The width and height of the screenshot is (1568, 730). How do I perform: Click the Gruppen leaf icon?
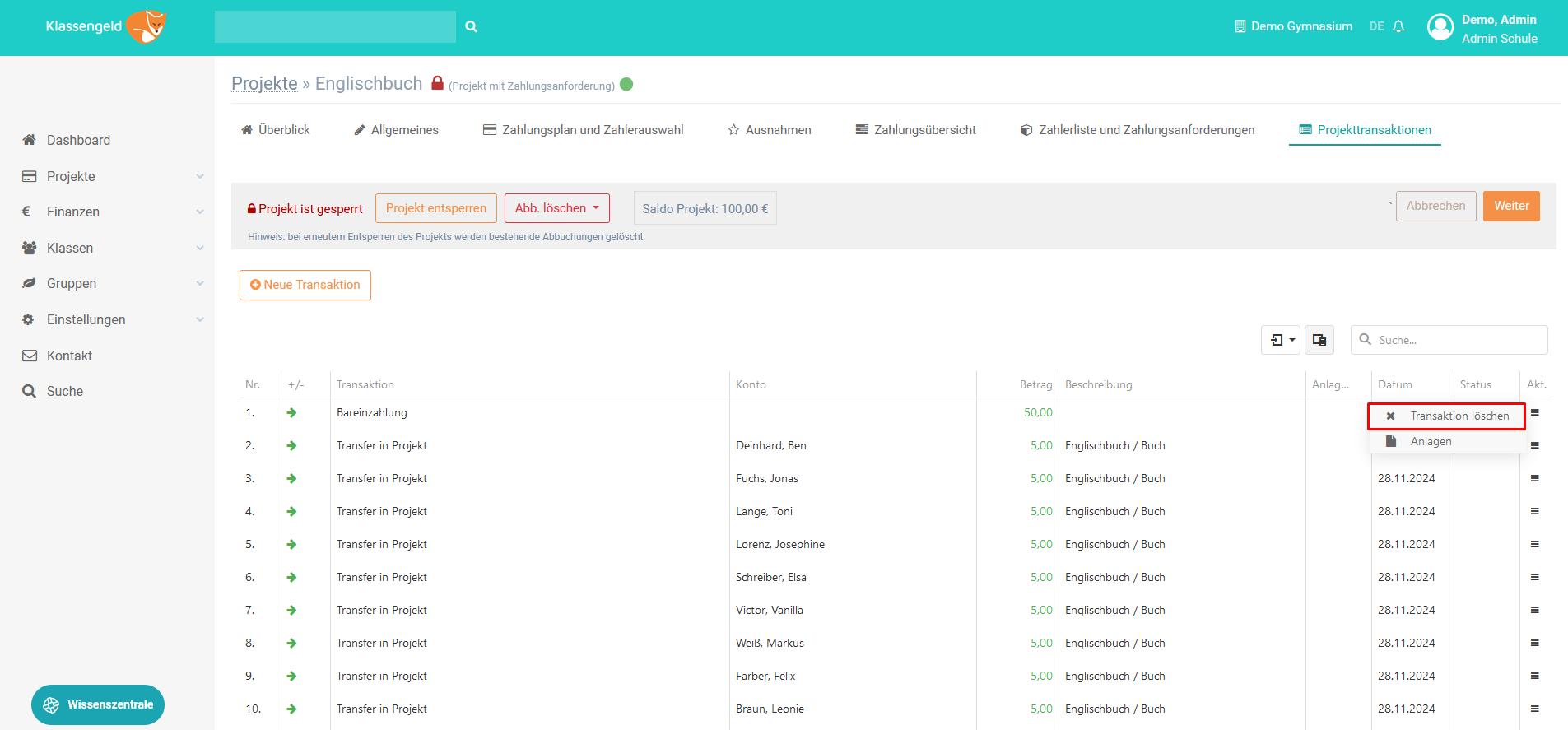30,283
